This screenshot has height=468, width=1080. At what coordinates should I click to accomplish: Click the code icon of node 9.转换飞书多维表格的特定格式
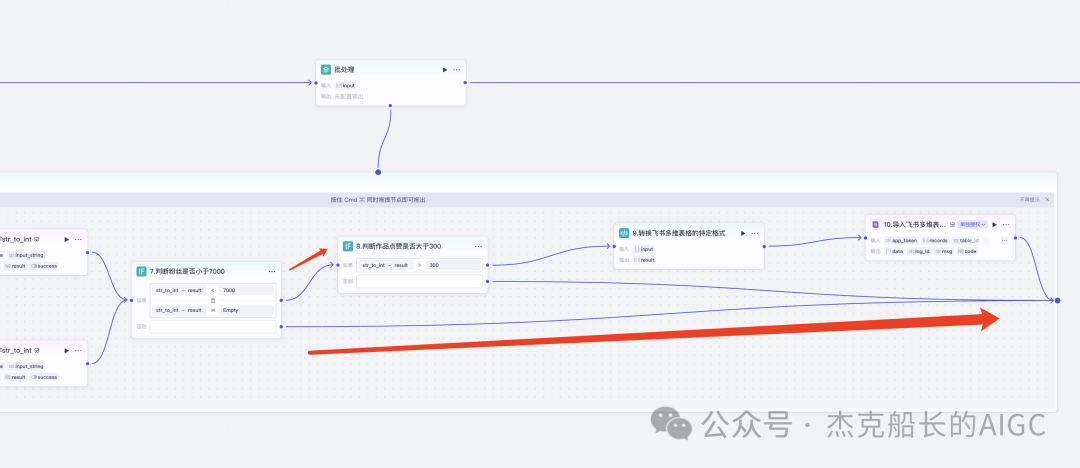tap(624, 233)
